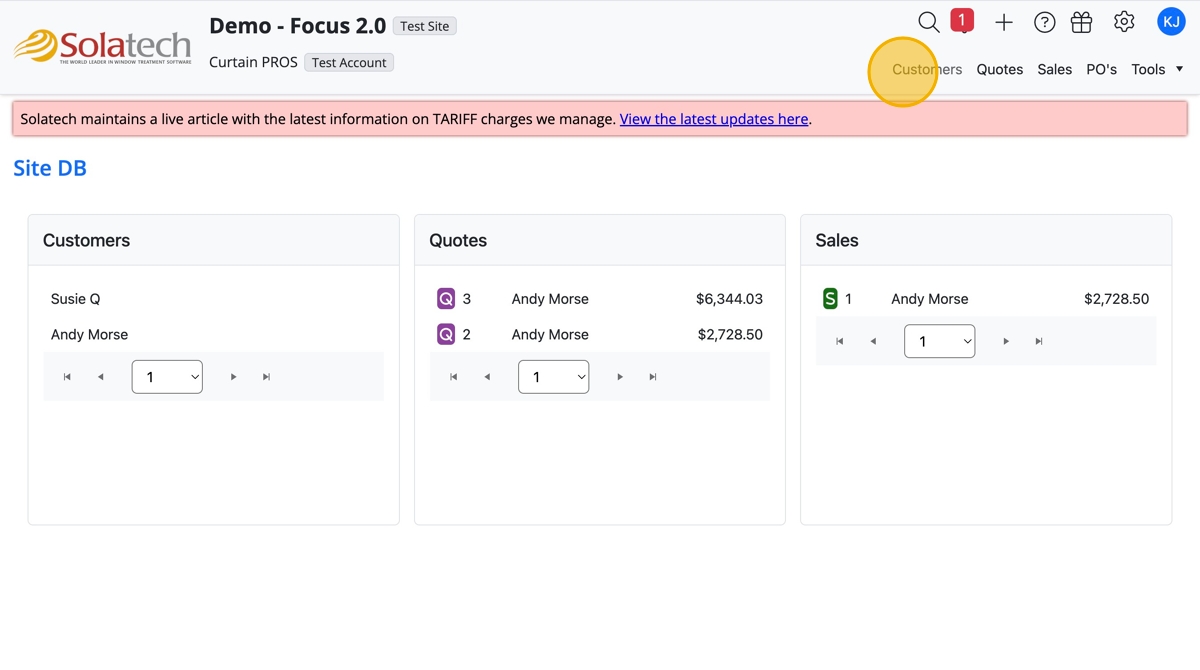Click the green S icon for sale 1

830,299
